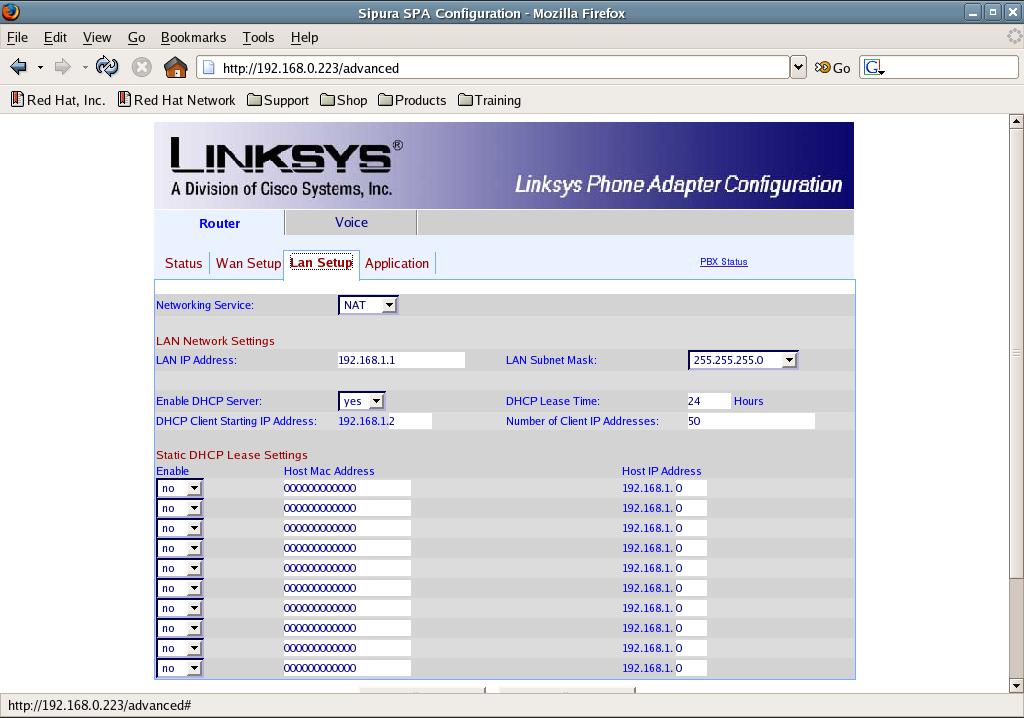
Task: Open the Training bookmarks folder
Action: click(489, 100)
